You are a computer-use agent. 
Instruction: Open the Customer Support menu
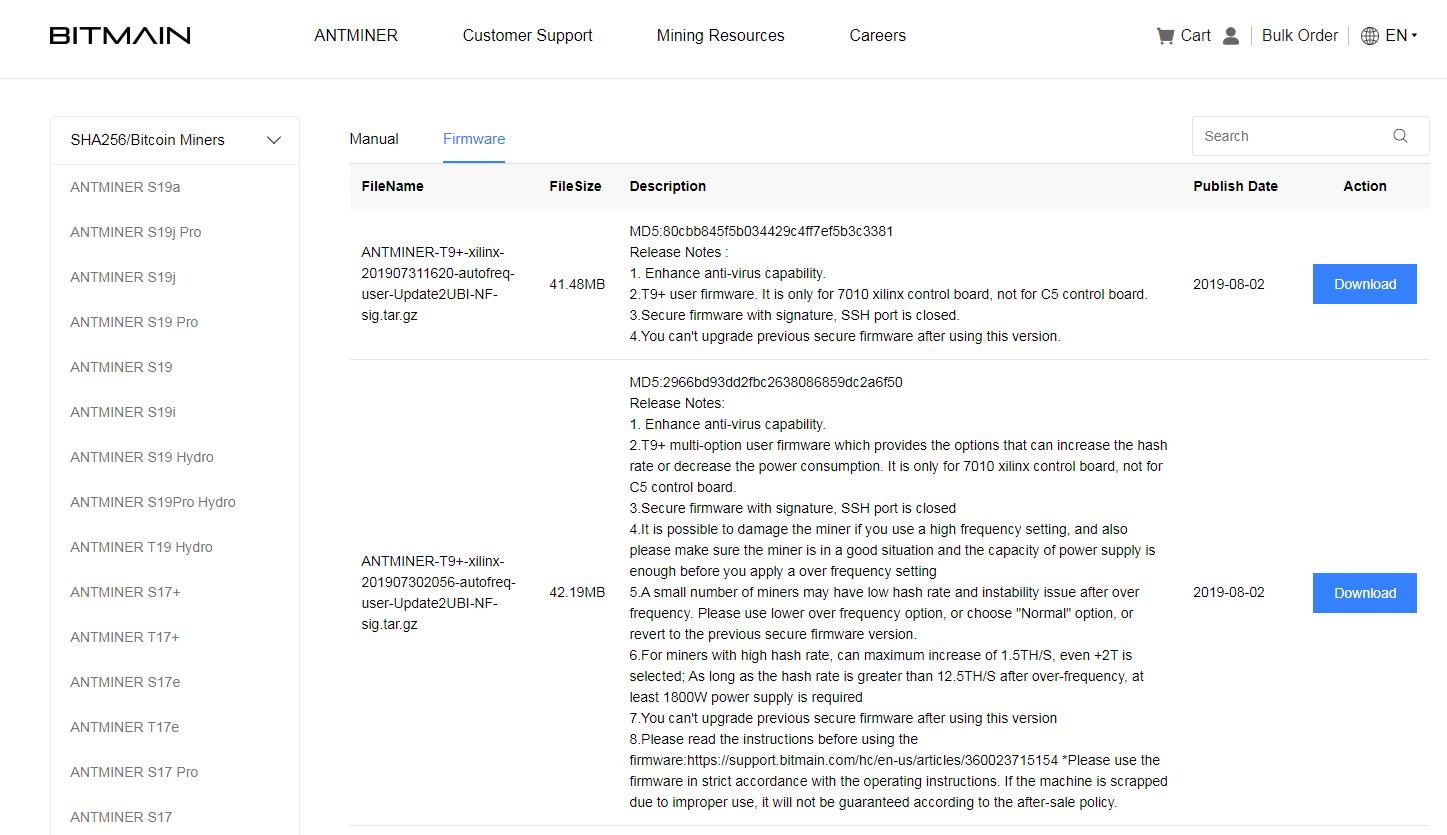[x=527, y=35]
